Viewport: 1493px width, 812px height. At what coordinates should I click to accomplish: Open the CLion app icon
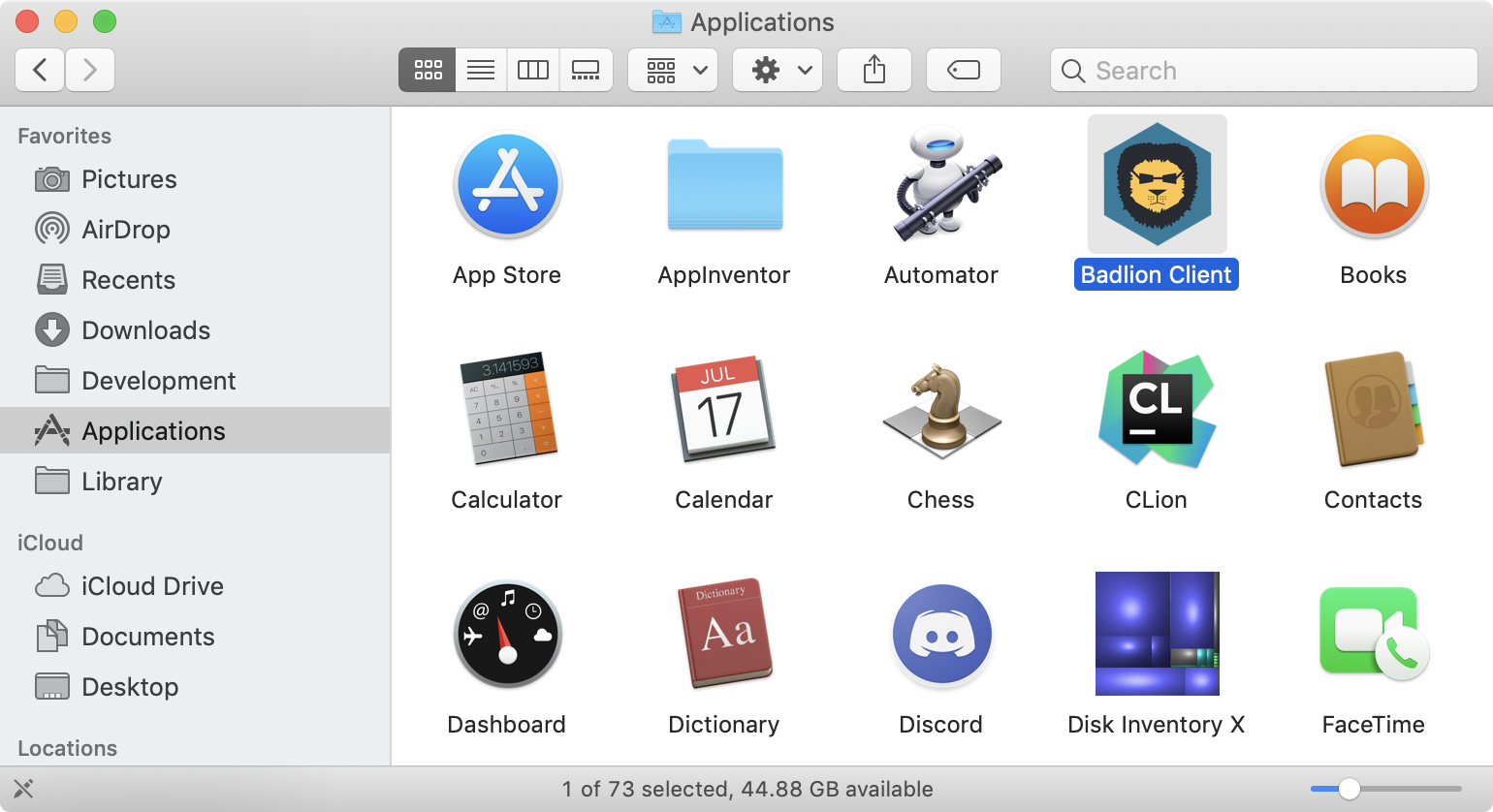pos(1157,408)
